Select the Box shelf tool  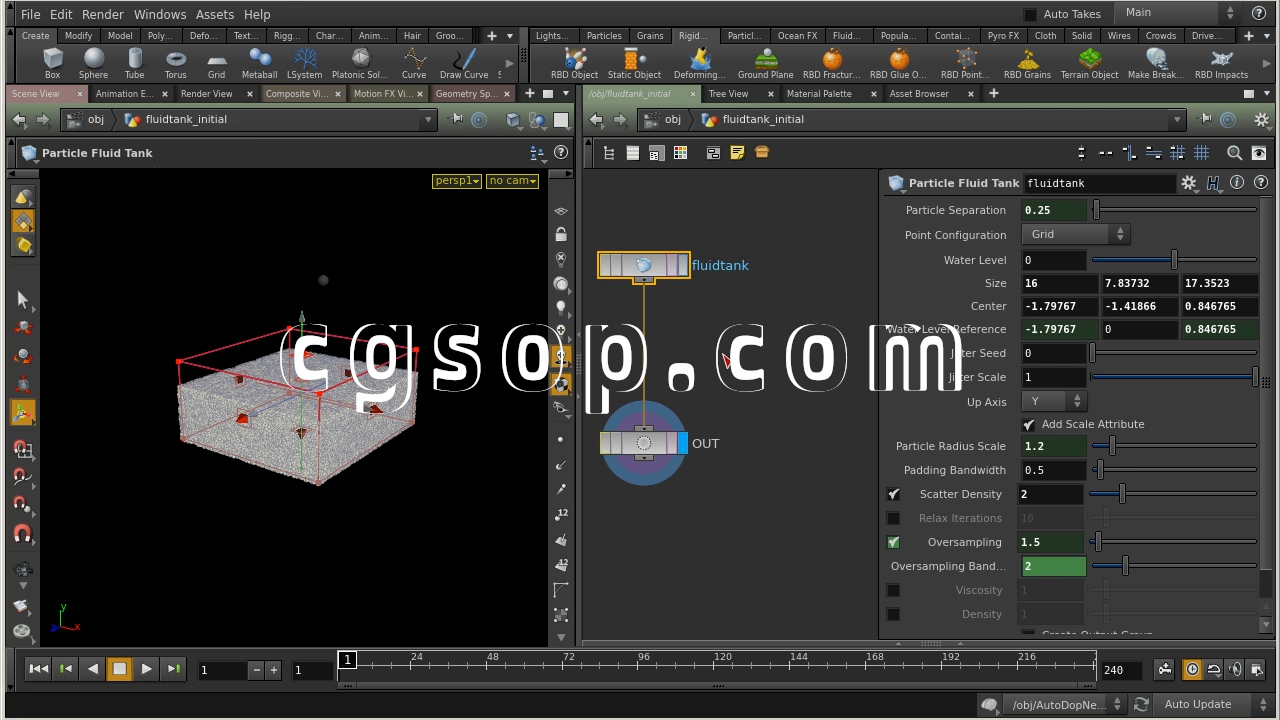52,63
